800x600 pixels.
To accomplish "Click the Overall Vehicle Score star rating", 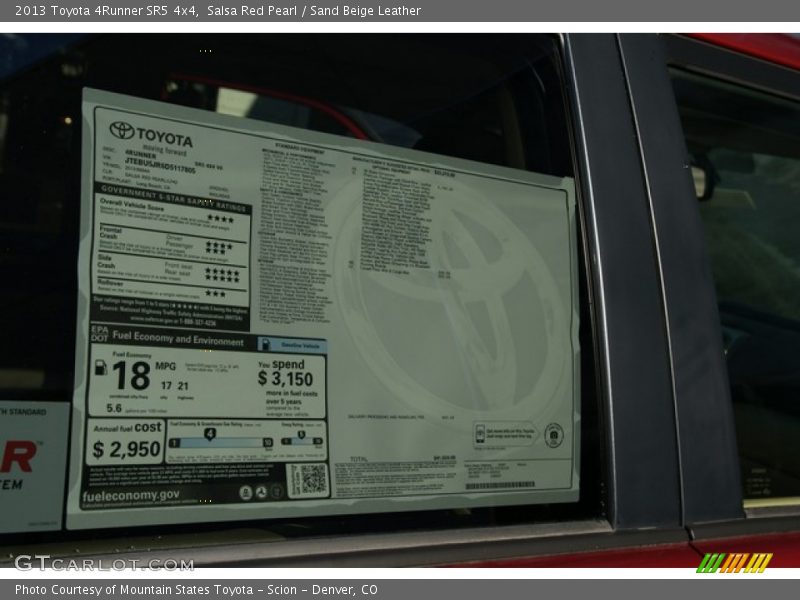I will [220, 218].
